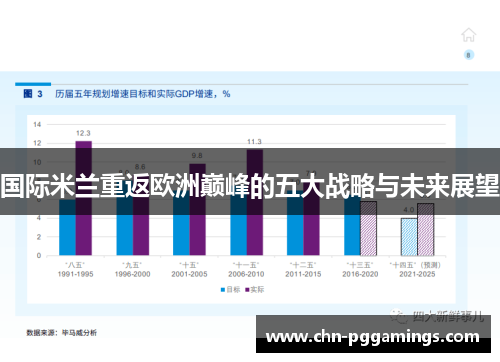Click the round page number 8 badge

tap(469, 55)
